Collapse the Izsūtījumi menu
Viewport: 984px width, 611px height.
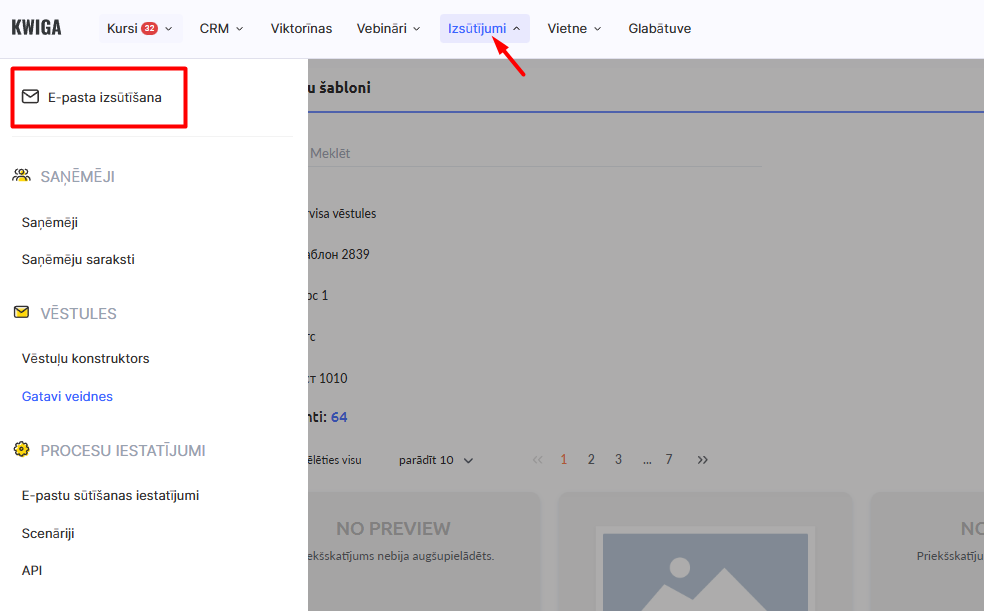(x=484, y=28)
